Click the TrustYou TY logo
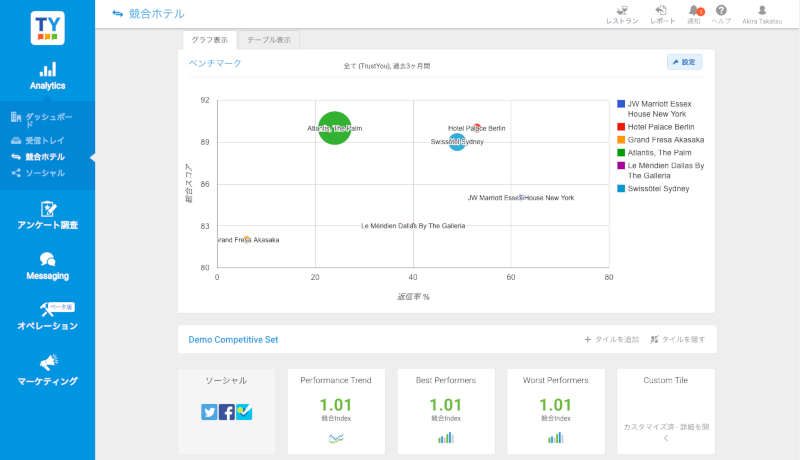The image size is (800, 460). click(47, 28)
